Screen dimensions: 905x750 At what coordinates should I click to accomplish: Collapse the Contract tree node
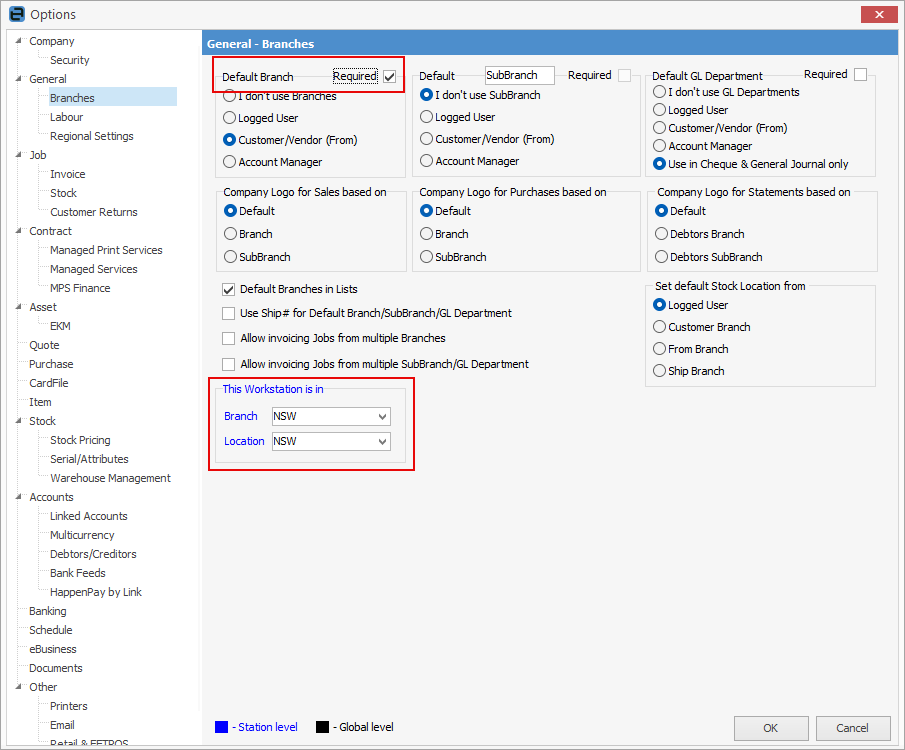click(18, 231)
